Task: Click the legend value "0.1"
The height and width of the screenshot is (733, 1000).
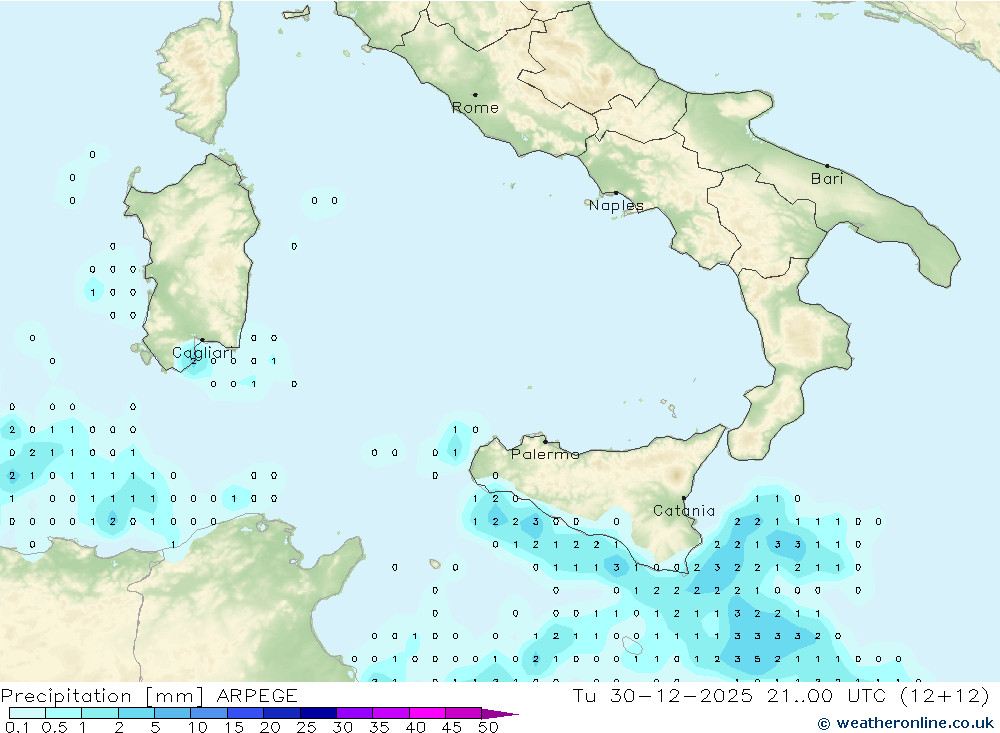Action: (17, 727)
